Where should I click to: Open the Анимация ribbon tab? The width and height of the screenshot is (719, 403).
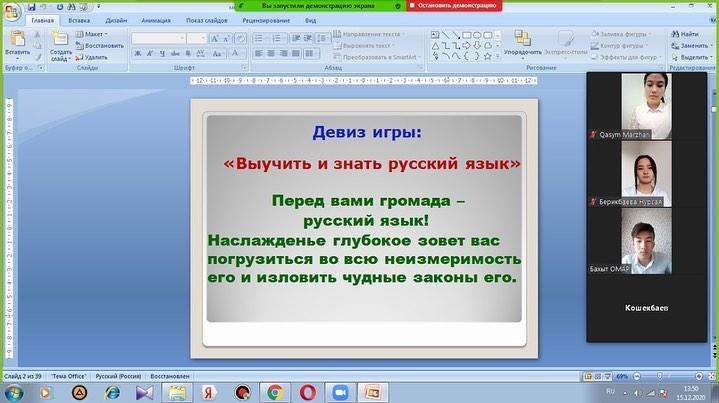tap(155, 20)
